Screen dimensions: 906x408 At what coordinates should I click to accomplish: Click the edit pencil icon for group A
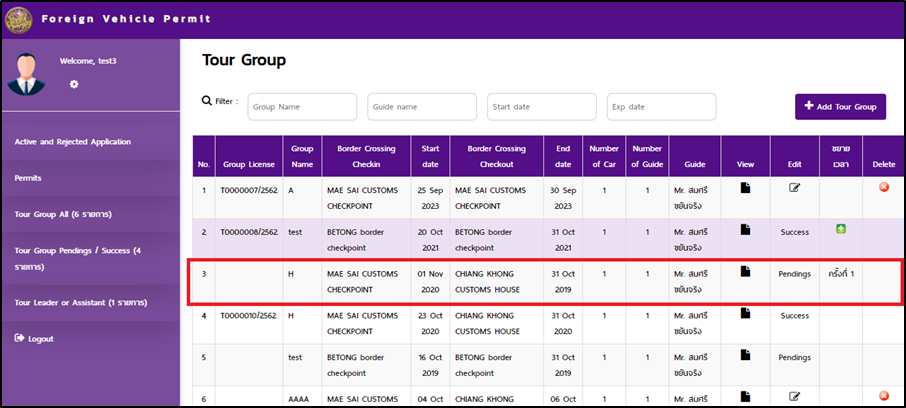794,187
